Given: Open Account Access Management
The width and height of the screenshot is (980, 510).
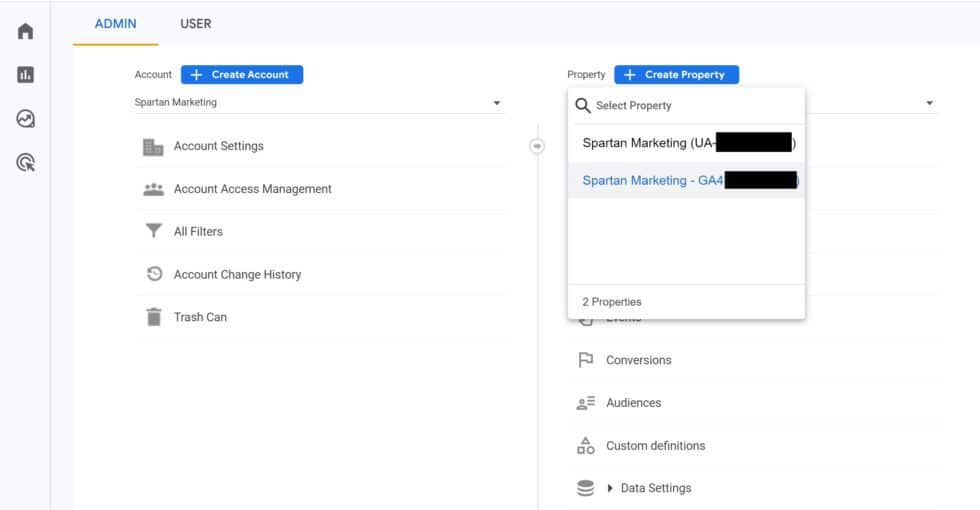Looking at the screenshot, I should pos(252,189).
